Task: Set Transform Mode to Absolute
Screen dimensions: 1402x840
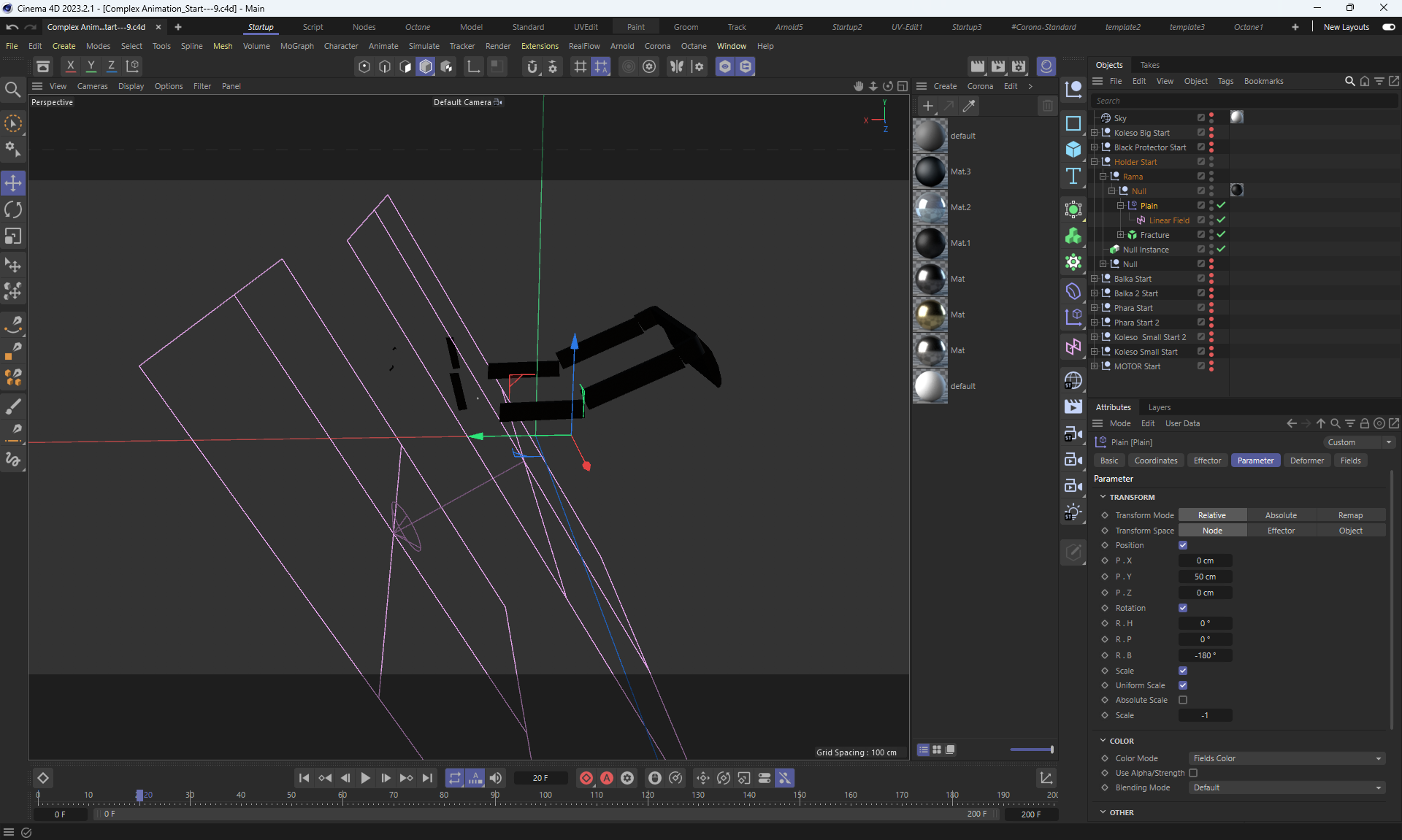Action: [x=1281, y=515]
